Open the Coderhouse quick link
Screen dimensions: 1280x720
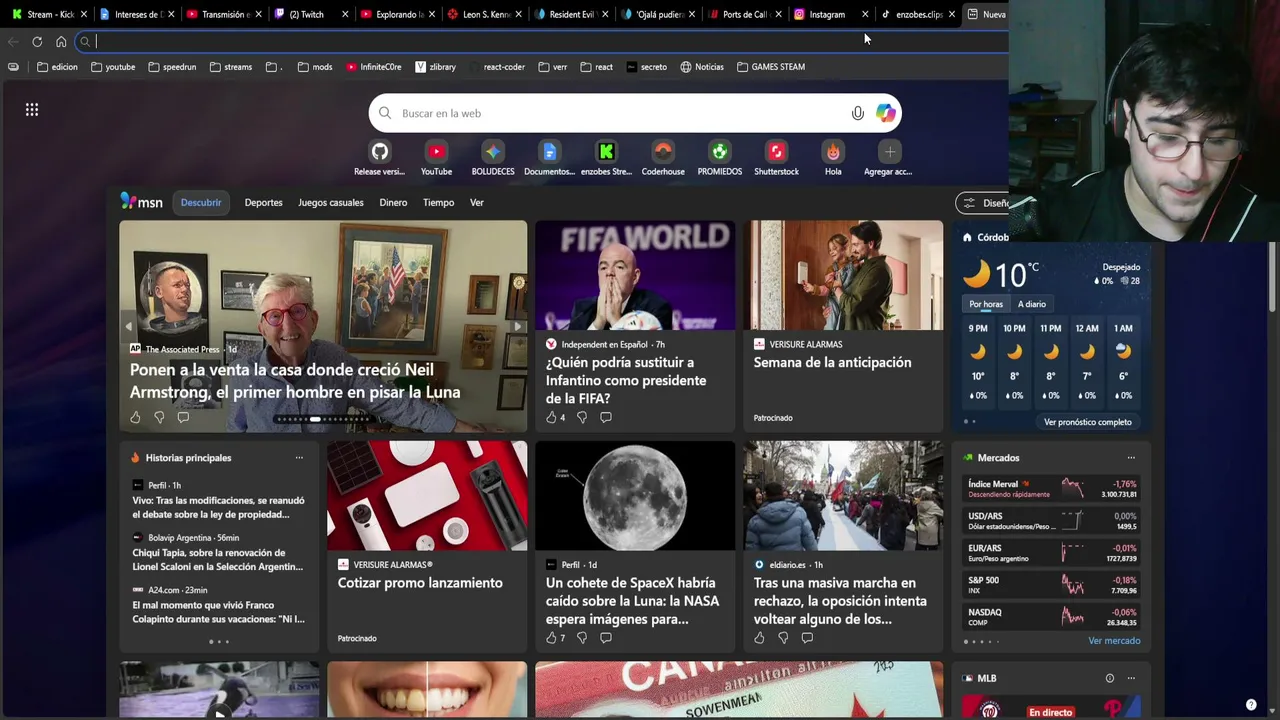tap(663, 158)
